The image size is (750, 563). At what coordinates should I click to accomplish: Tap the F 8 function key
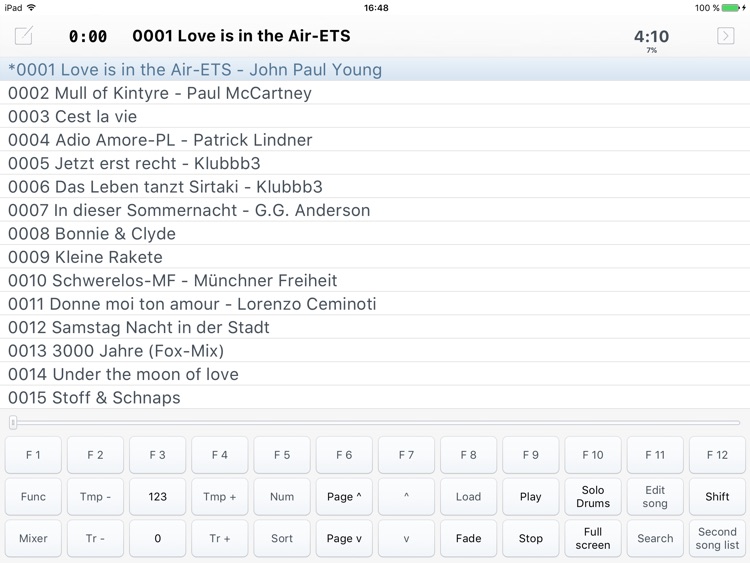(468, 455)
